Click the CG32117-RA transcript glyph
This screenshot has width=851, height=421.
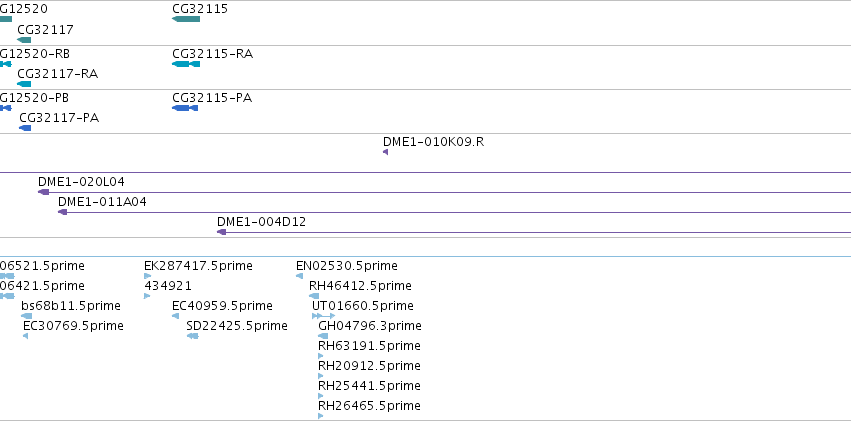[x=24, y=84]
